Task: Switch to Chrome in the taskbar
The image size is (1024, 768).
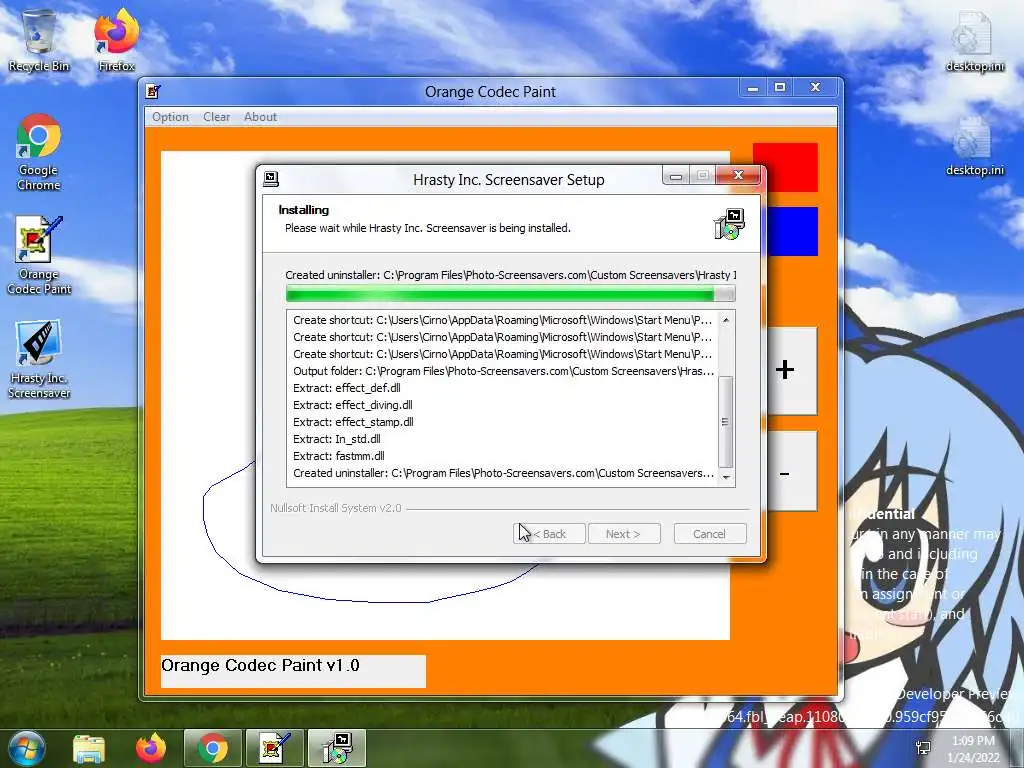Action: click(212, 748)
